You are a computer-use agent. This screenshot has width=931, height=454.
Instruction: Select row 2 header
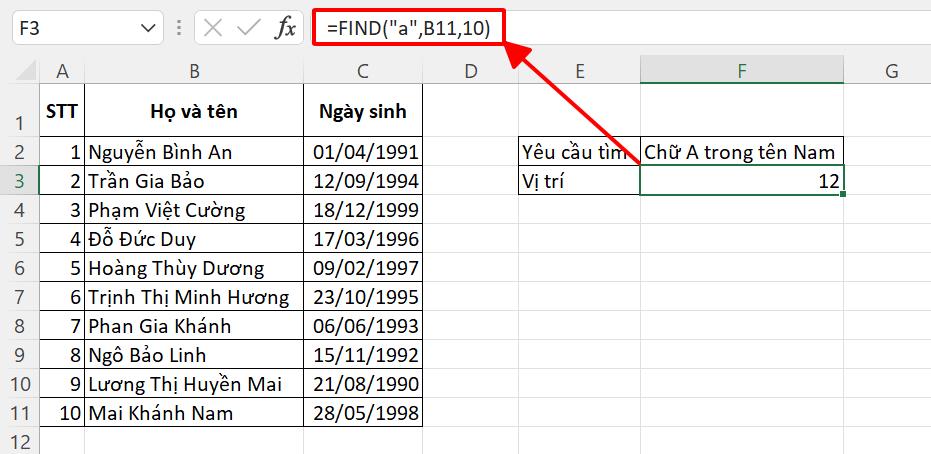point(20,152)
